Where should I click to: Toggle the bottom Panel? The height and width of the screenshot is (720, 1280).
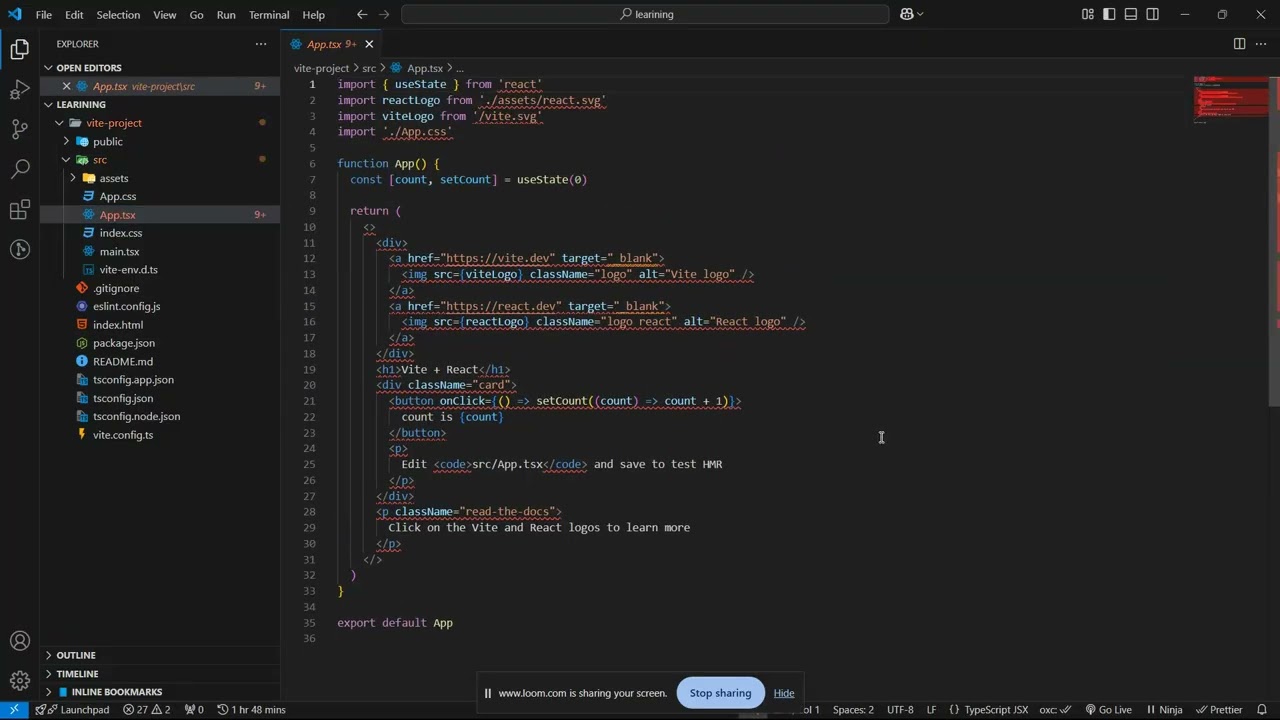point(1131,14)
